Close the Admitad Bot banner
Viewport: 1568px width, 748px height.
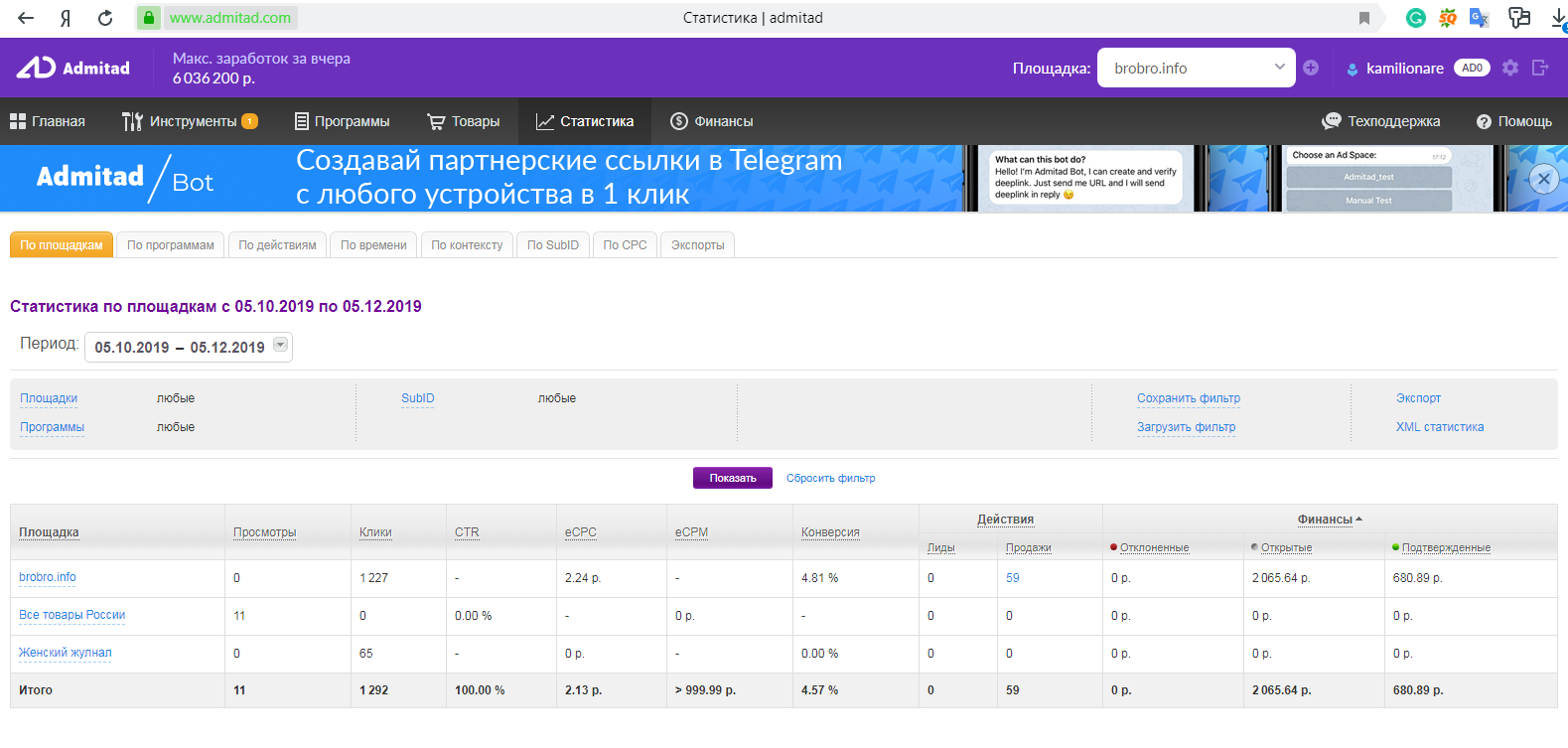[1542, 179]
